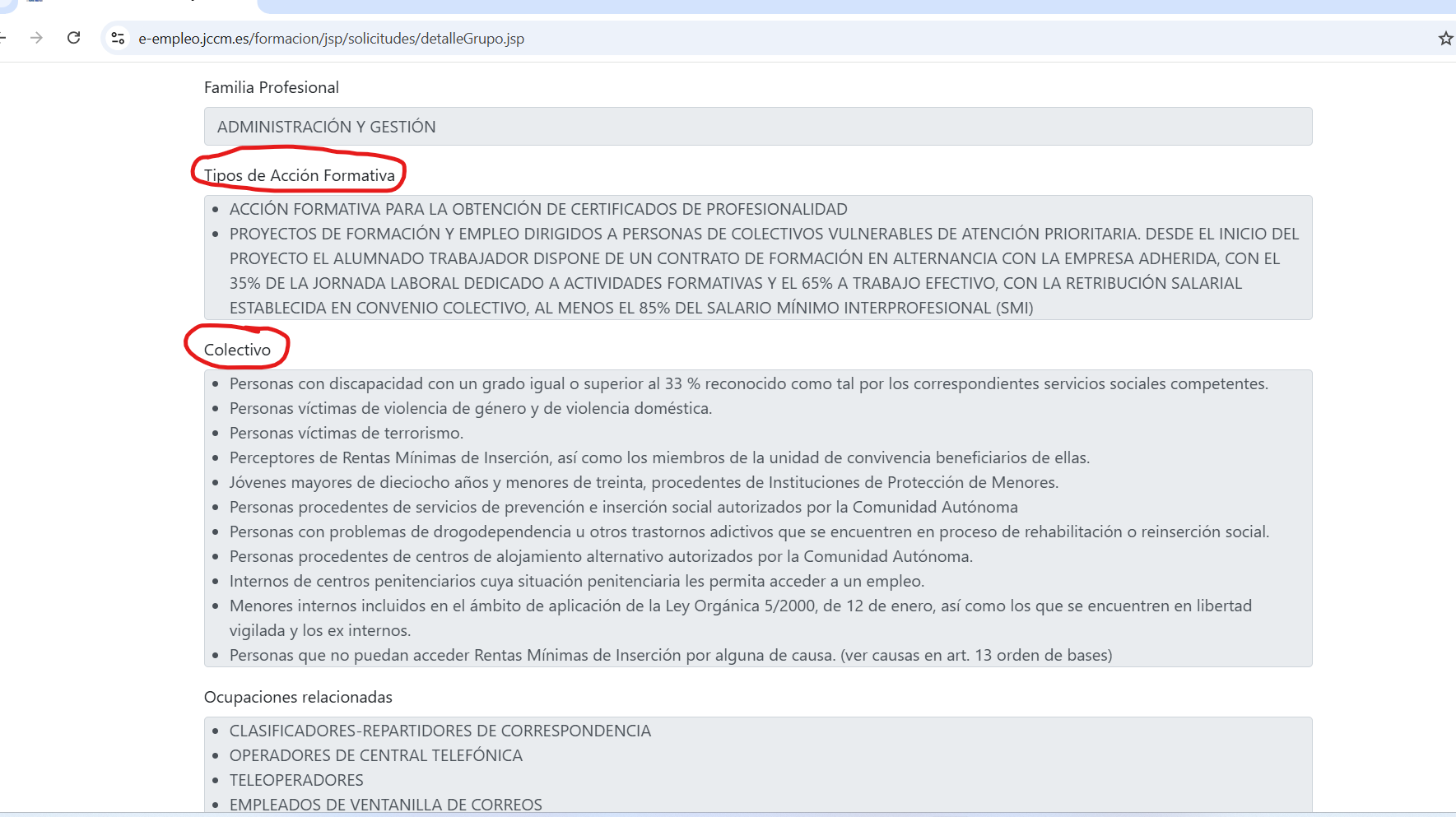Click 'Personas víctimas de violencia de género' item
Image resolution: width=1456 pixels, height=817 pixels.
coord(471,408)
